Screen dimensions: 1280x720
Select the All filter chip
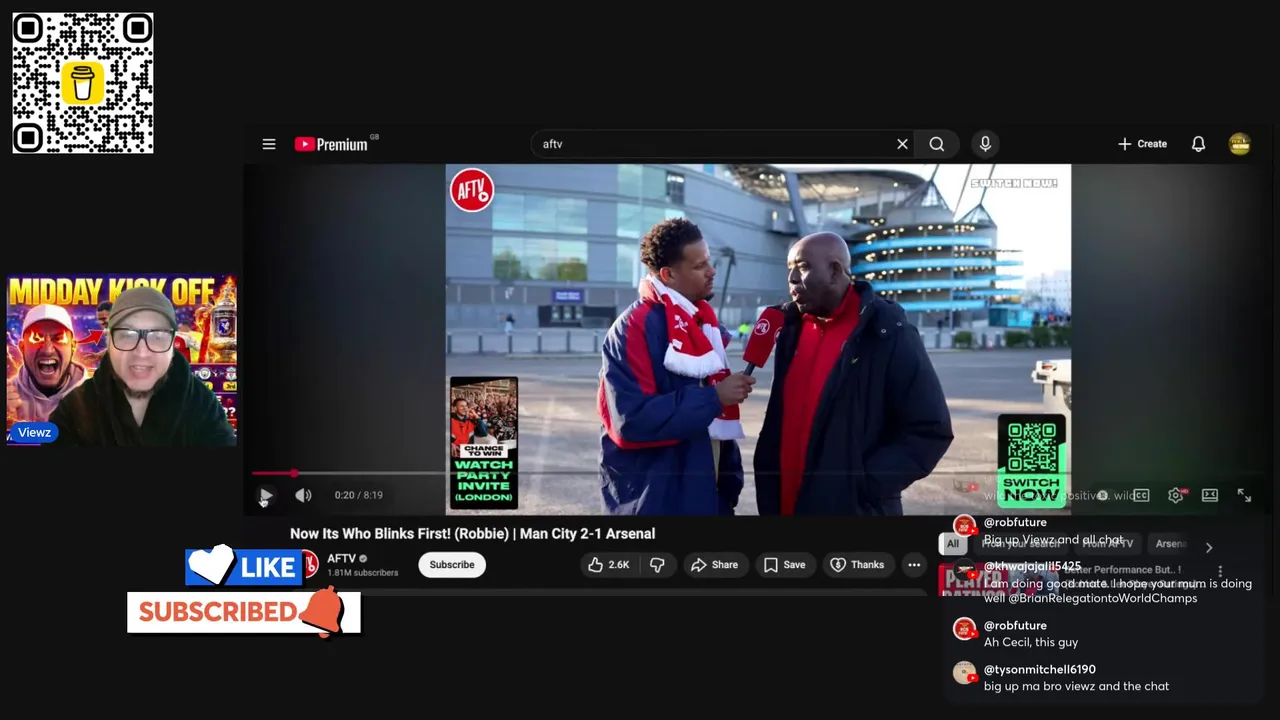[x=952, y=544]
